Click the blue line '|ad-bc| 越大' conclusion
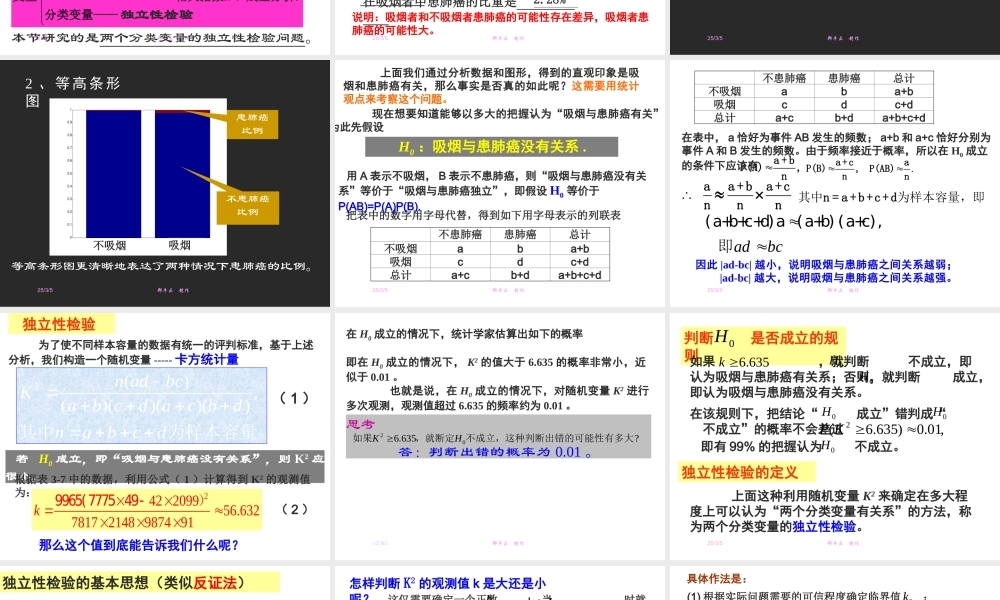 coord(835,278)
